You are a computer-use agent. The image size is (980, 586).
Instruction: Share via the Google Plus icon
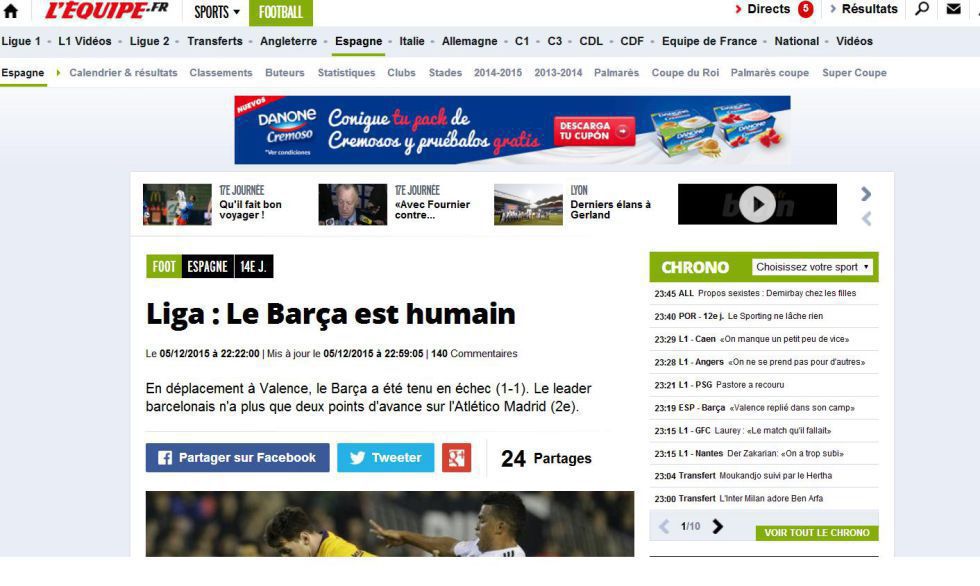click(x=456, y=458)
